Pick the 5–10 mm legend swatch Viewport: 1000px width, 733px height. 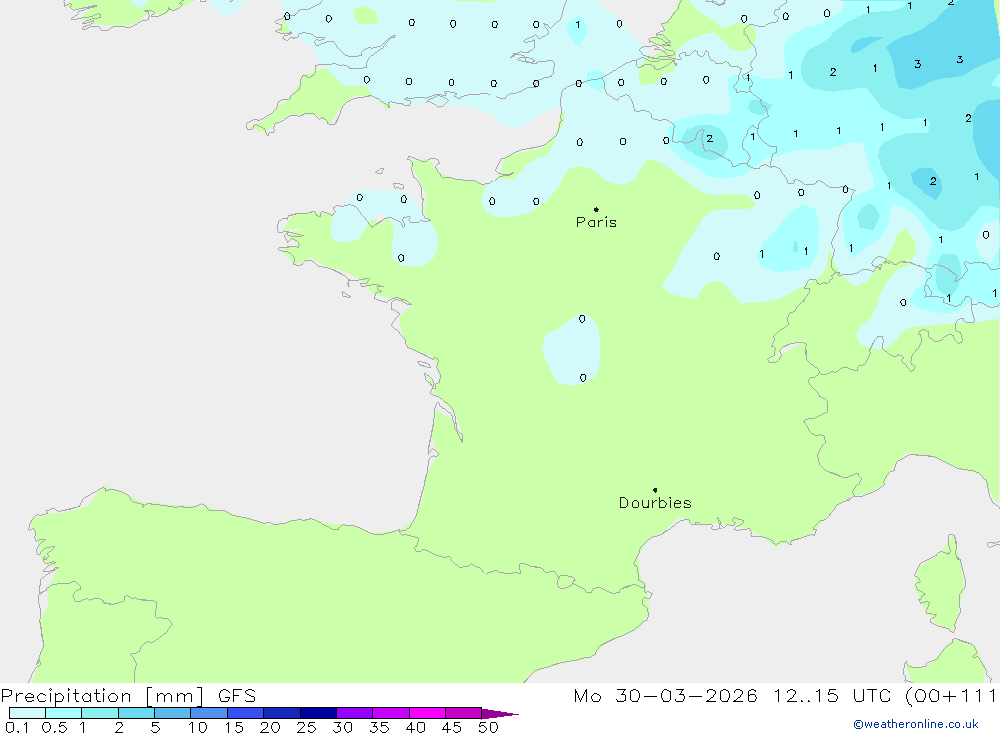coord(173,713)
